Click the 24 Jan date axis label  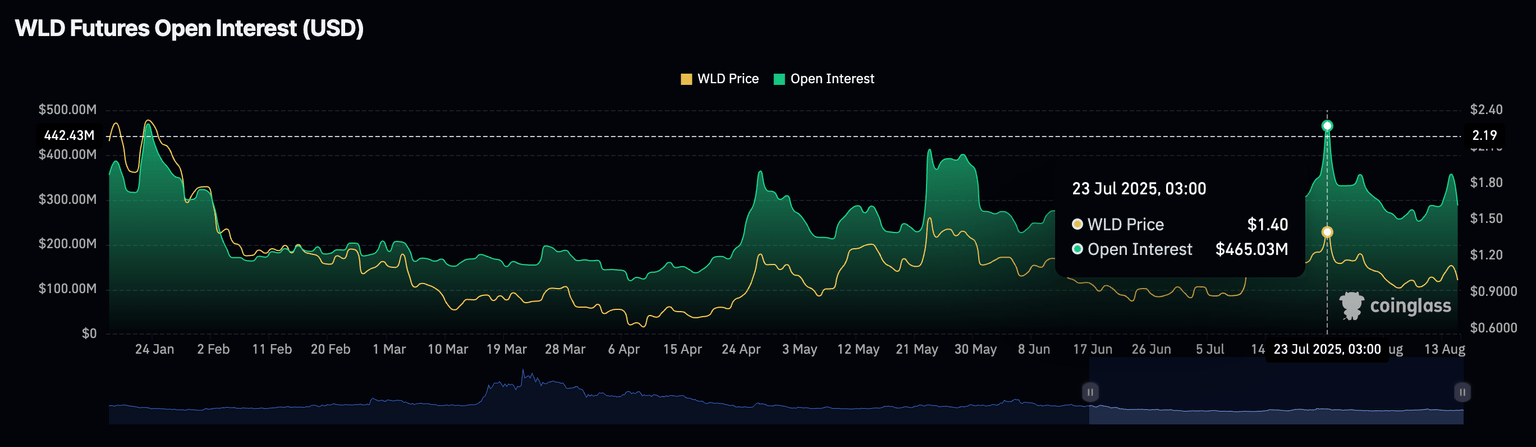click(x=154, y=350)
